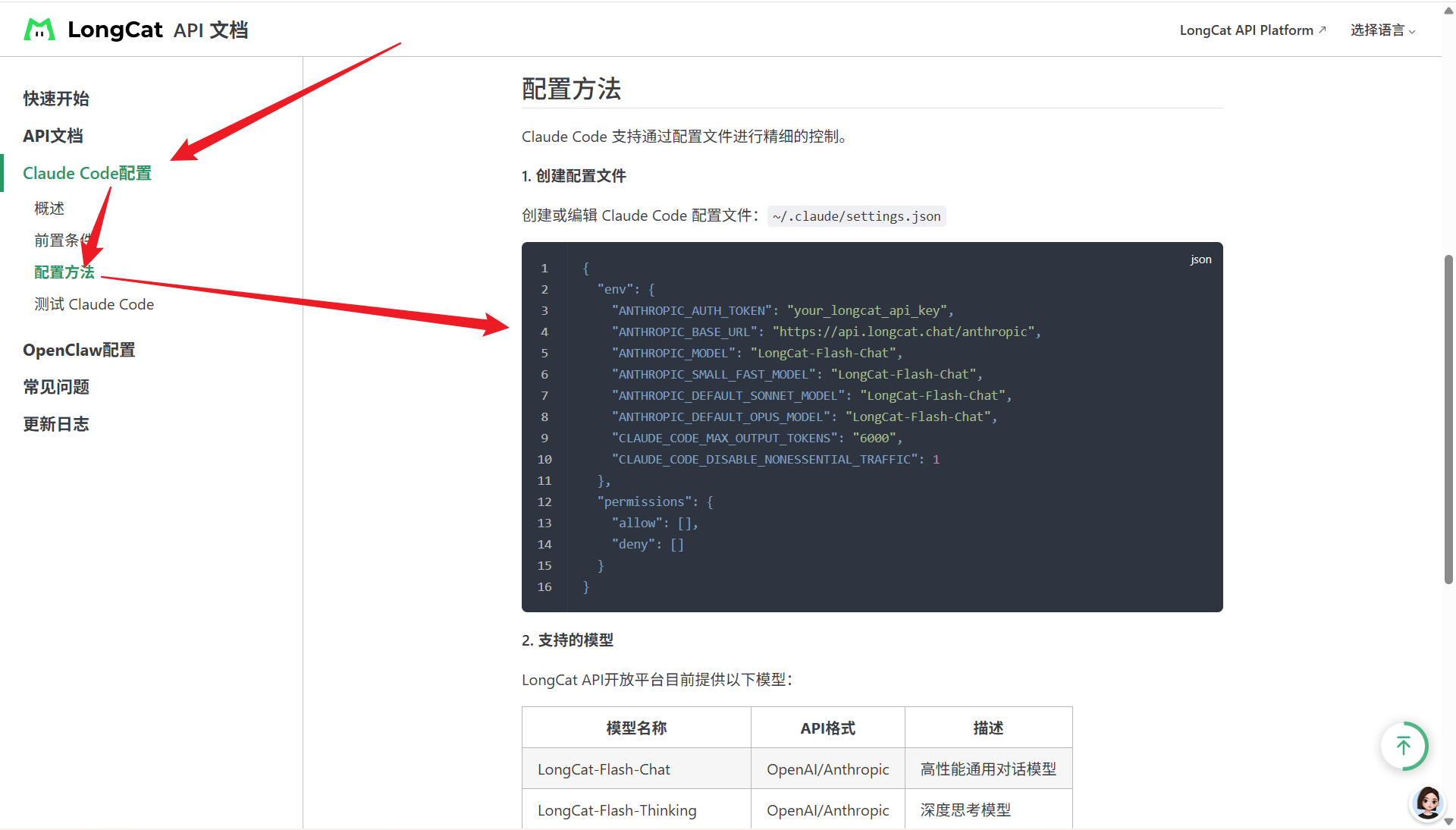Viewport: 1456px width, 830px height.
Task: Click the ~/.claude/settings.json inline code path
Action: pos(857,216)
